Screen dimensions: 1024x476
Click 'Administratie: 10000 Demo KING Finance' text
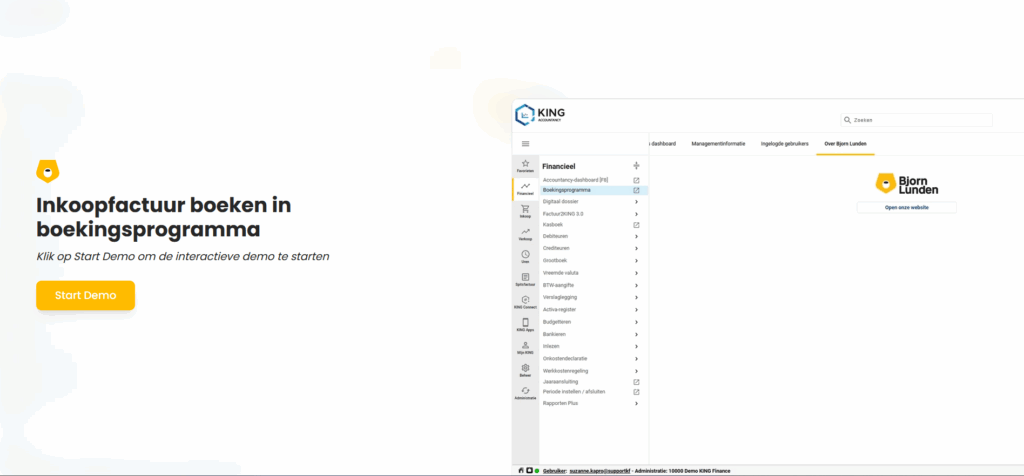coord(682,471)
